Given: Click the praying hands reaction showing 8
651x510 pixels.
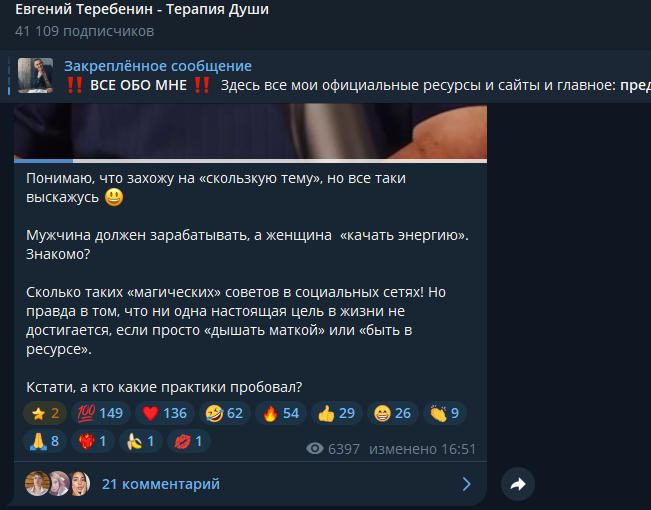Looking at the screenshot, I should pyautogui.click(x=45, y=441).
